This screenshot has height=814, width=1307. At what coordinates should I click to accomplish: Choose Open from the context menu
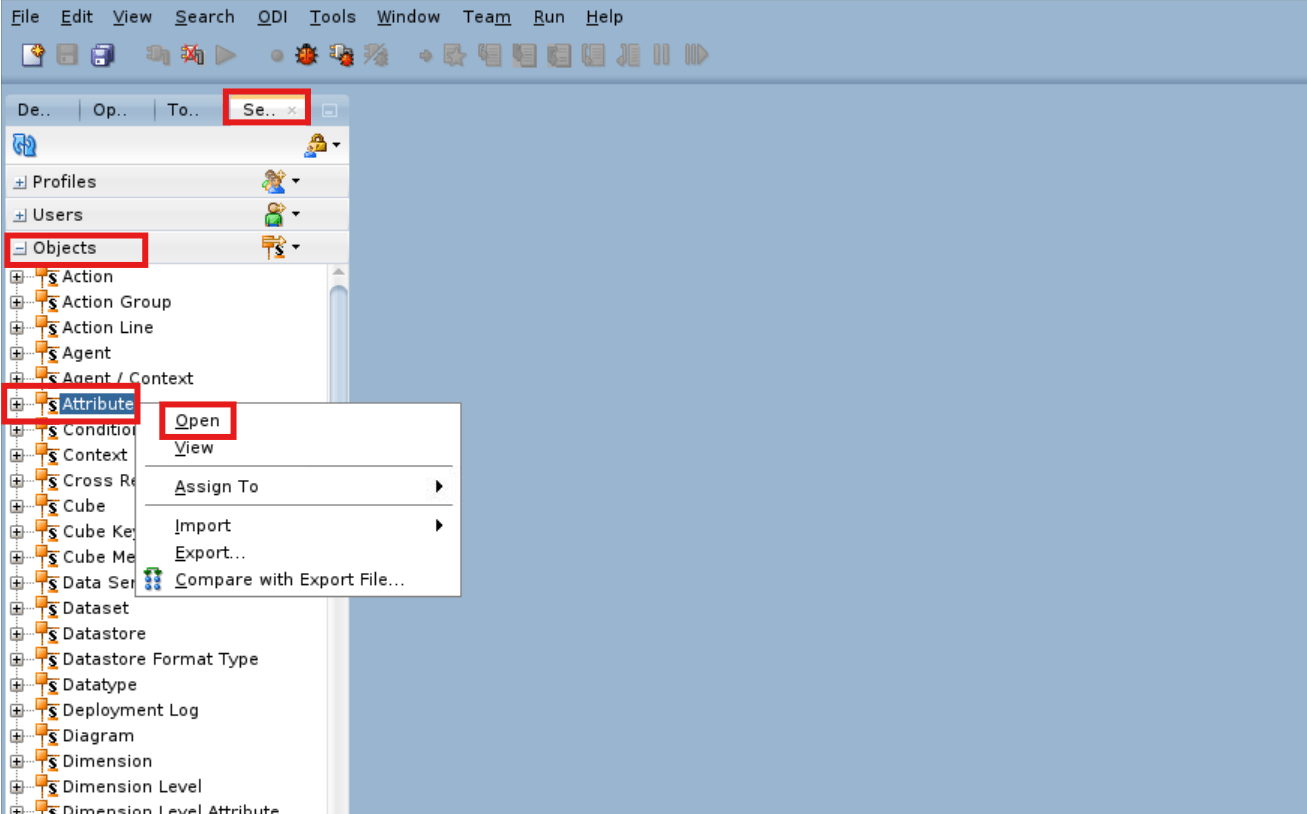point(196,420)
